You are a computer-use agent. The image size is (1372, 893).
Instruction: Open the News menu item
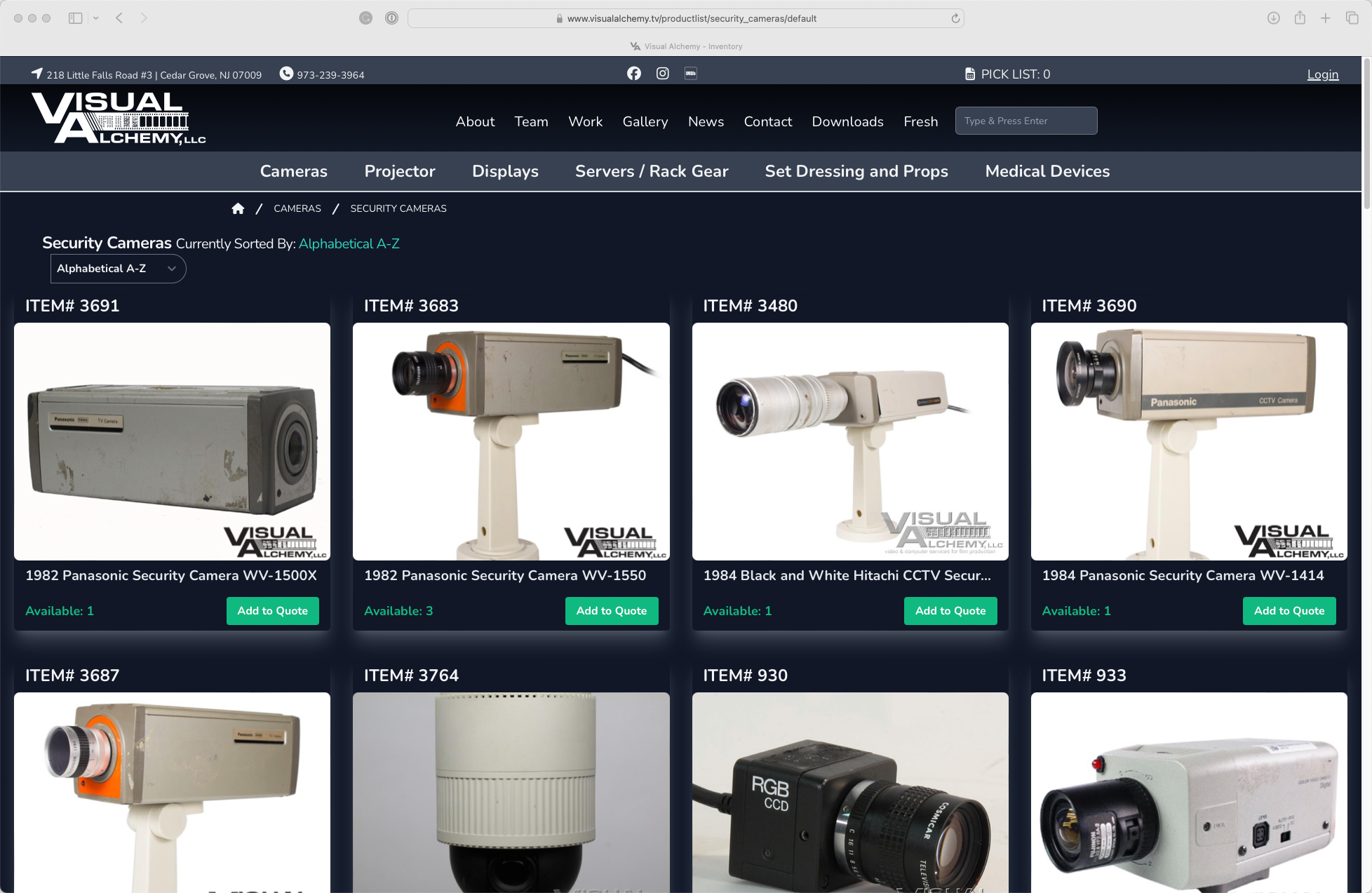click(706, 121)
